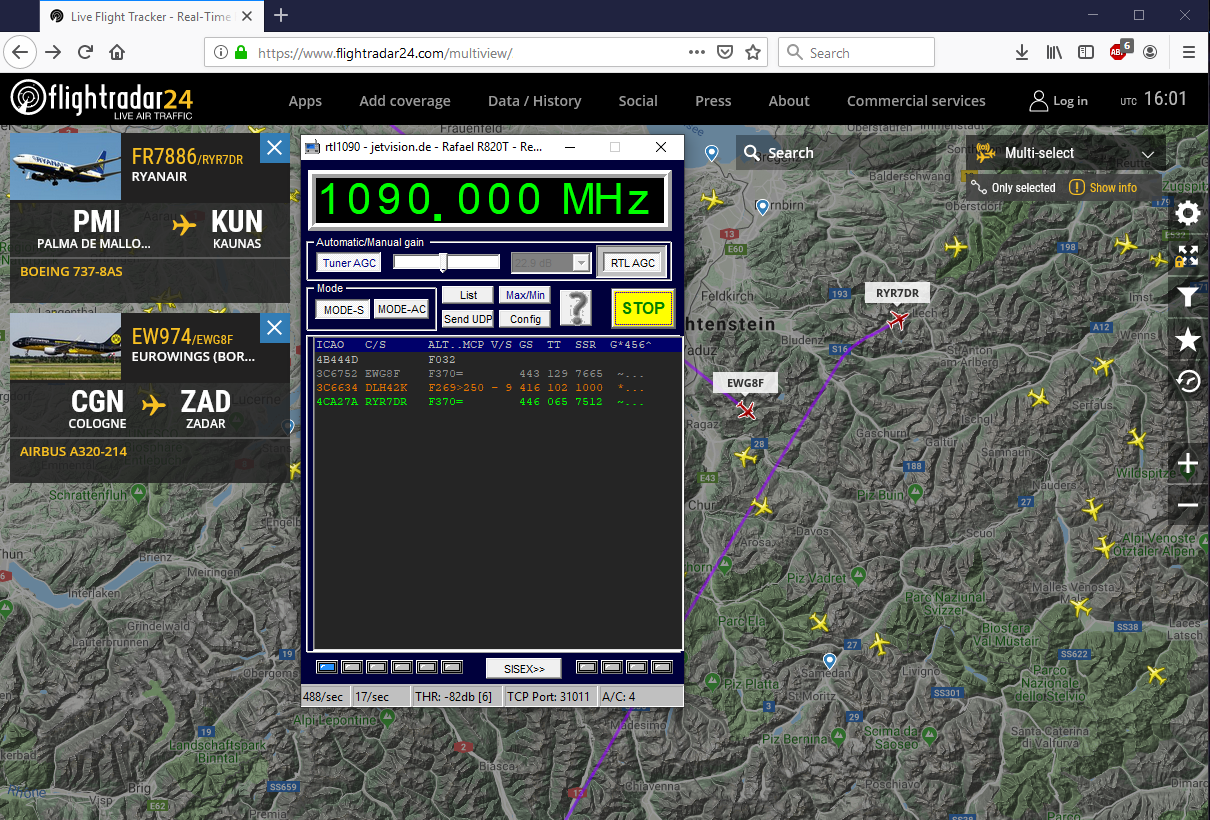
Task: Select the first blue-lit indicator button
Action: (x=327, y=667)
